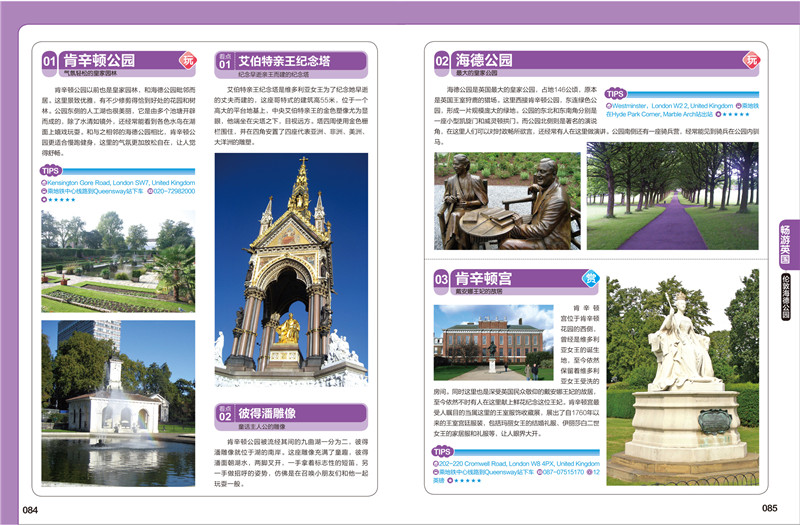
Task: Click the 肯辛顿宫 heading
Action: click(483, 279)
